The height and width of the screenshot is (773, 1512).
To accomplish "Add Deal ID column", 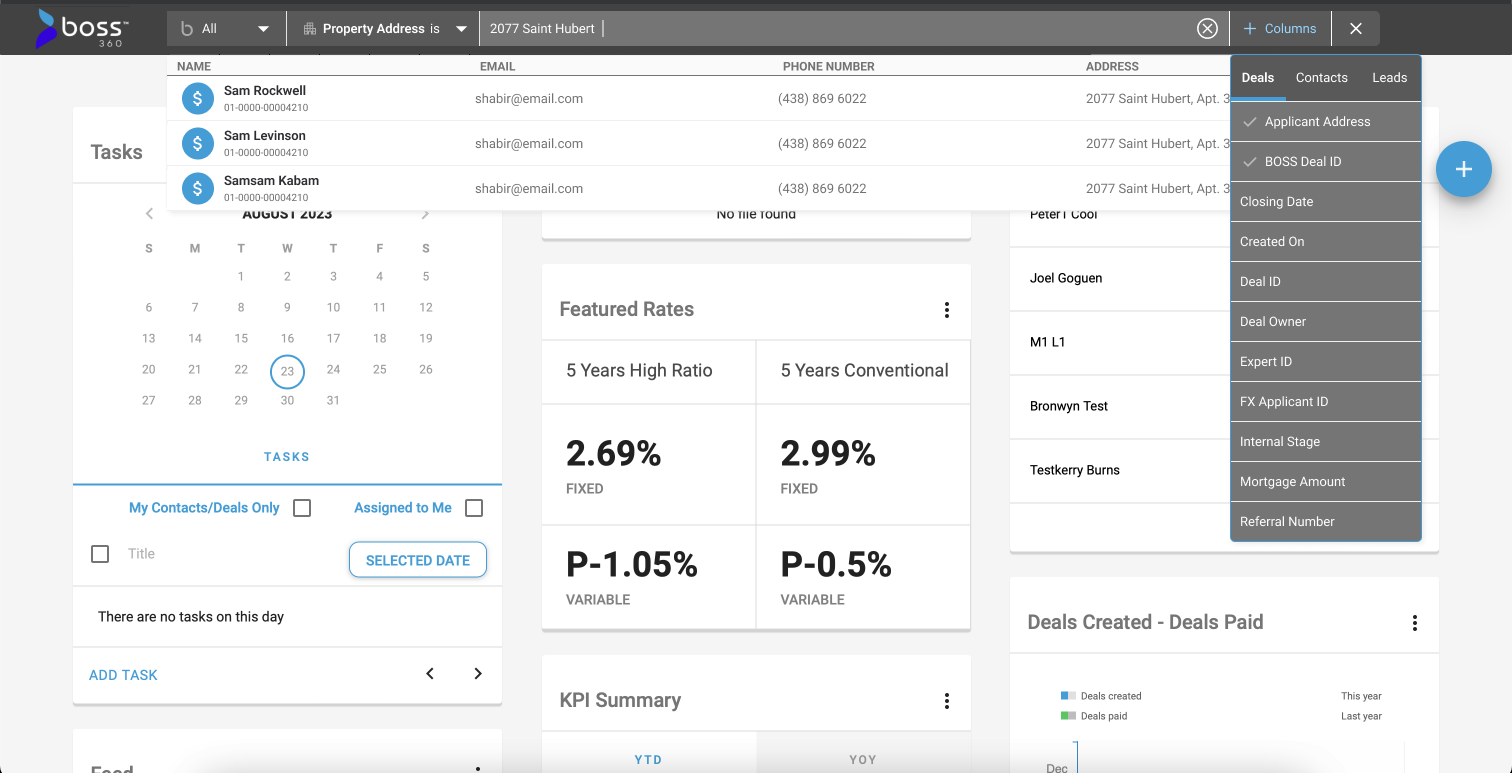I will (1326, 281).
